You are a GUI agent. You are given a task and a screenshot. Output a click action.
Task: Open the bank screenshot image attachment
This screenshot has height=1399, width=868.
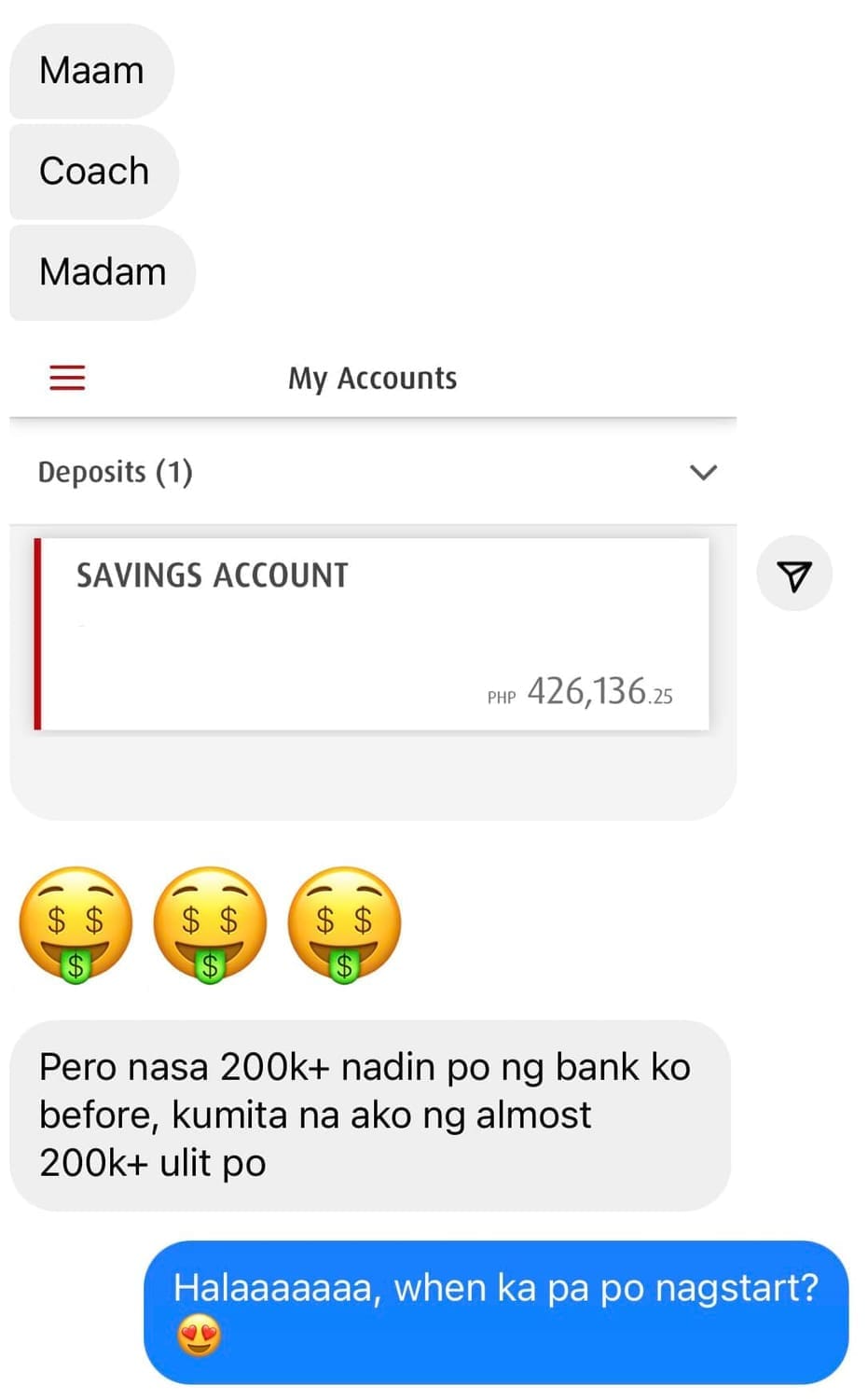click(373, 579)
